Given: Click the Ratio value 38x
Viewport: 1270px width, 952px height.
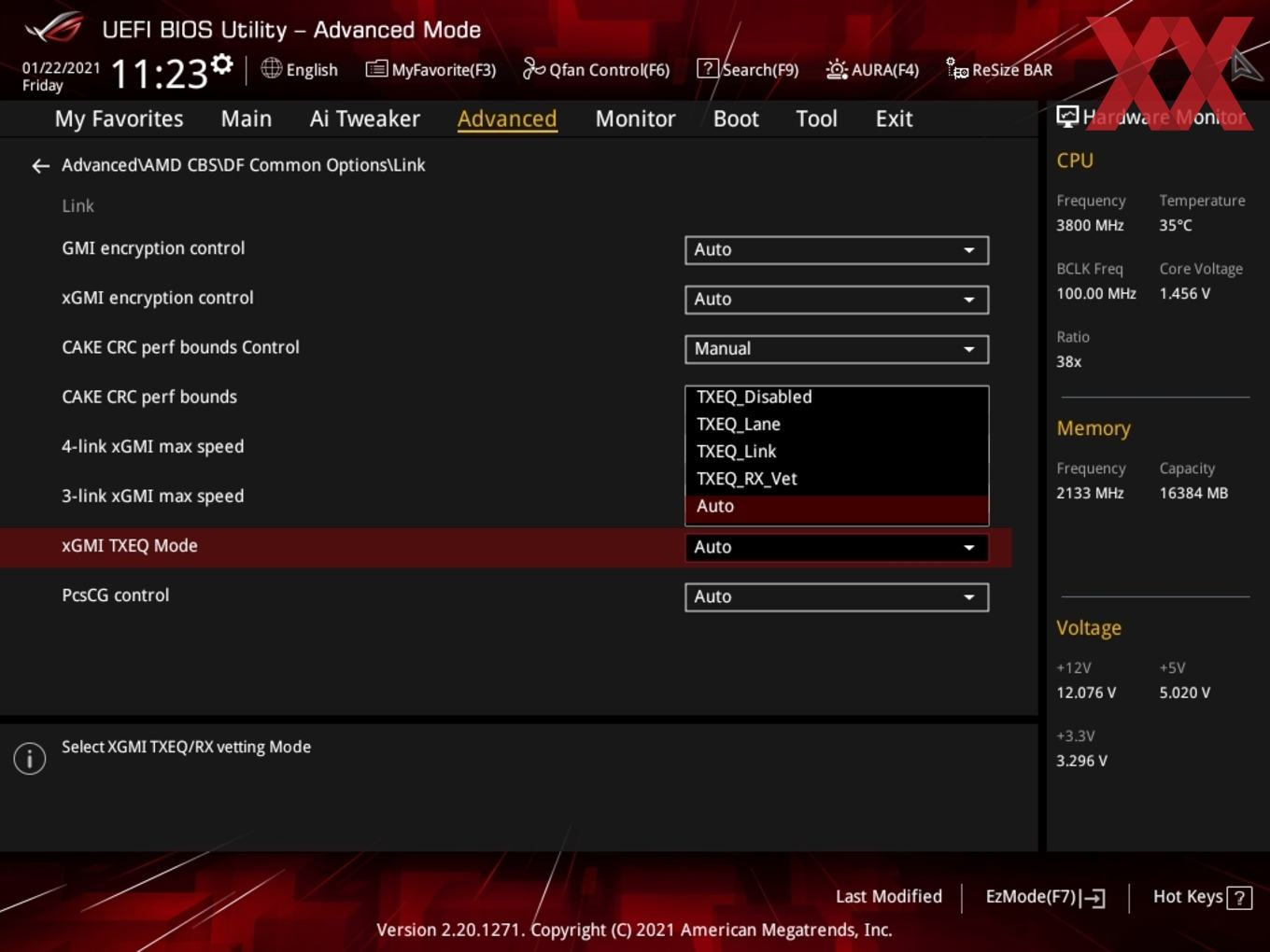Looking at the screenshot, I should (x=1069, y=361).
